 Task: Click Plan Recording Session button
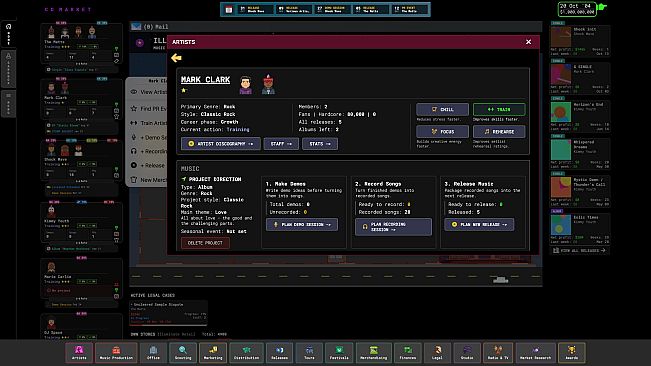pyautogui.click(x=393, y=227)
